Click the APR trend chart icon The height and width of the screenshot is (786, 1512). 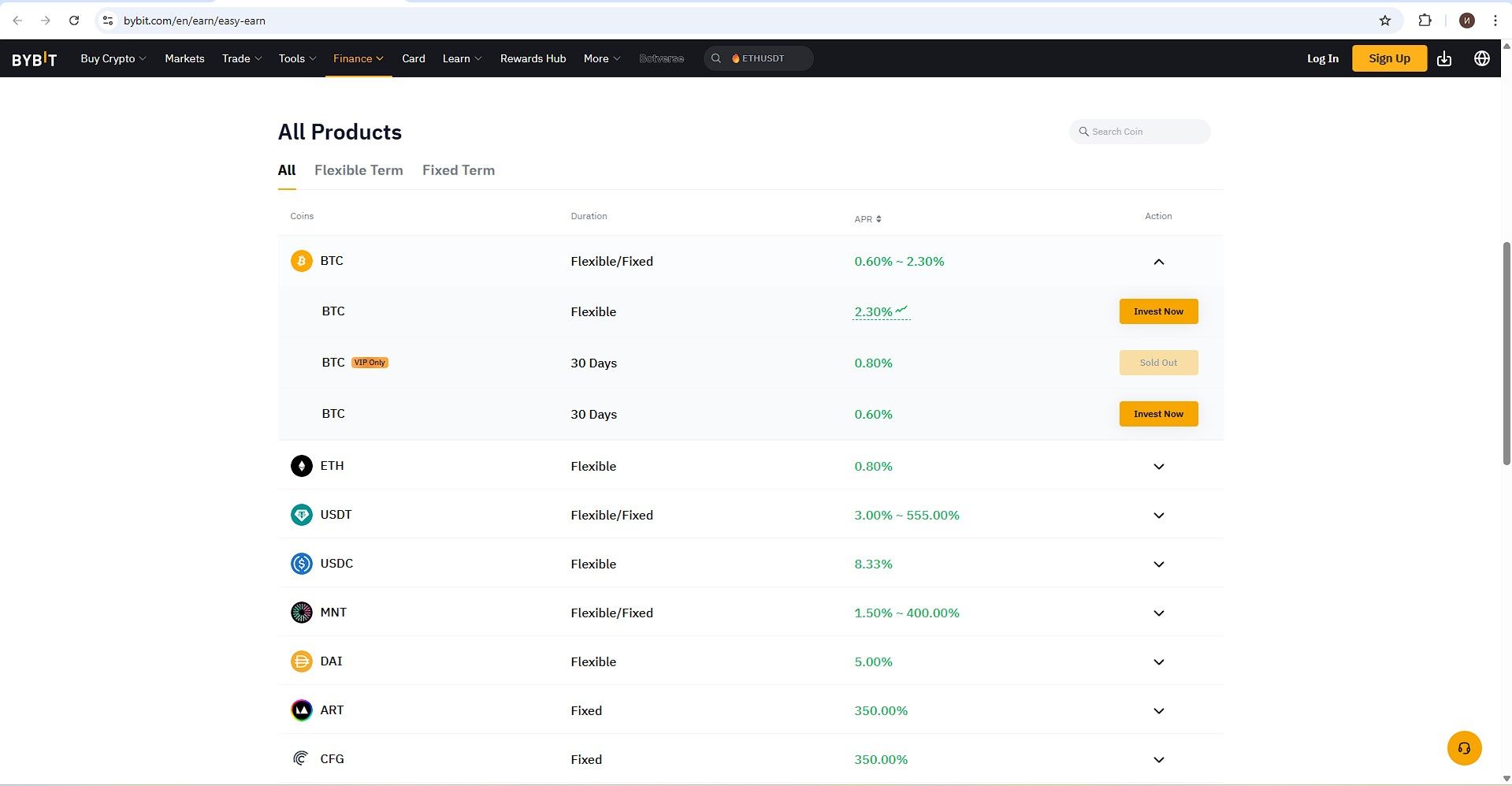tap(901, 310)
